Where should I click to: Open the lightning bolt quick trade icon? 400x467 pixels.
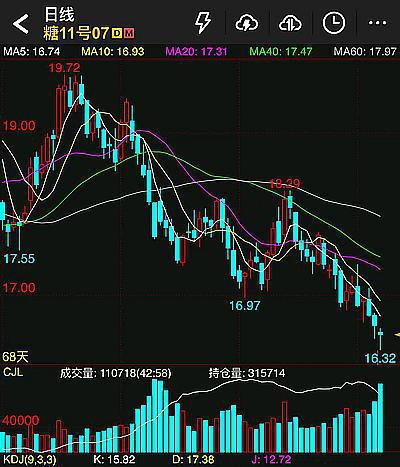click(x=203, y=23)
